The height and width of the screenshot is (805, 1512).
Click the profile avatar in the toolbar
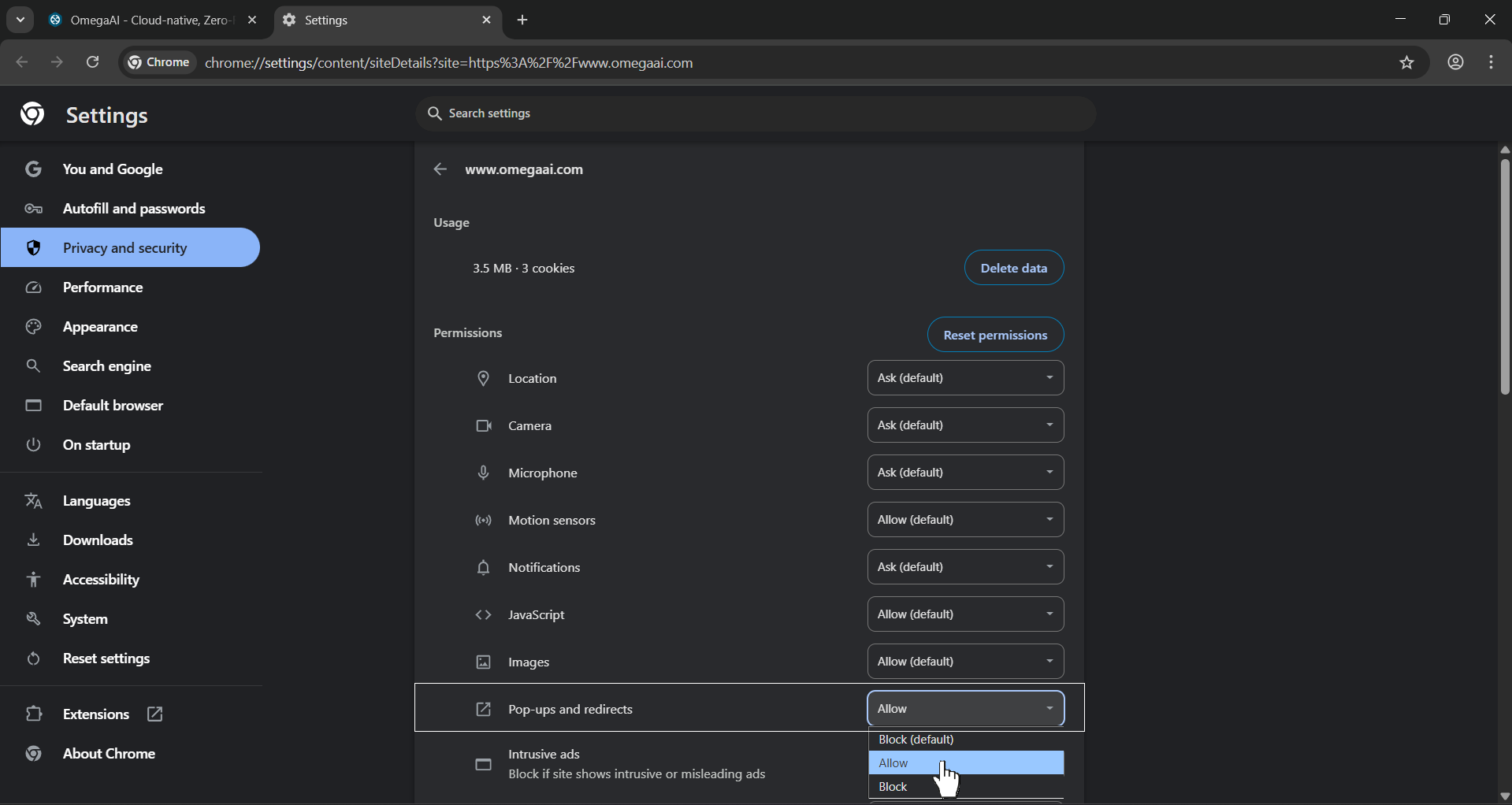(1455, 62)
